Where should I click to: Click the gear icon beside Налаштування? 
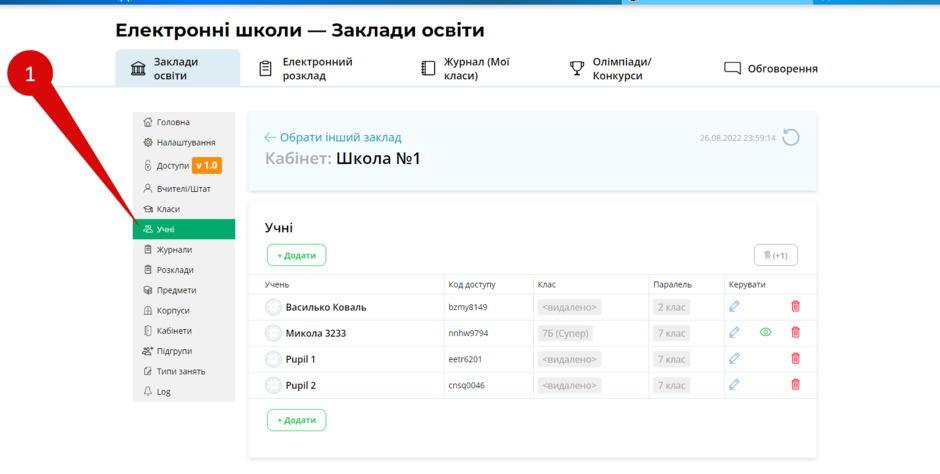(148, 143)
